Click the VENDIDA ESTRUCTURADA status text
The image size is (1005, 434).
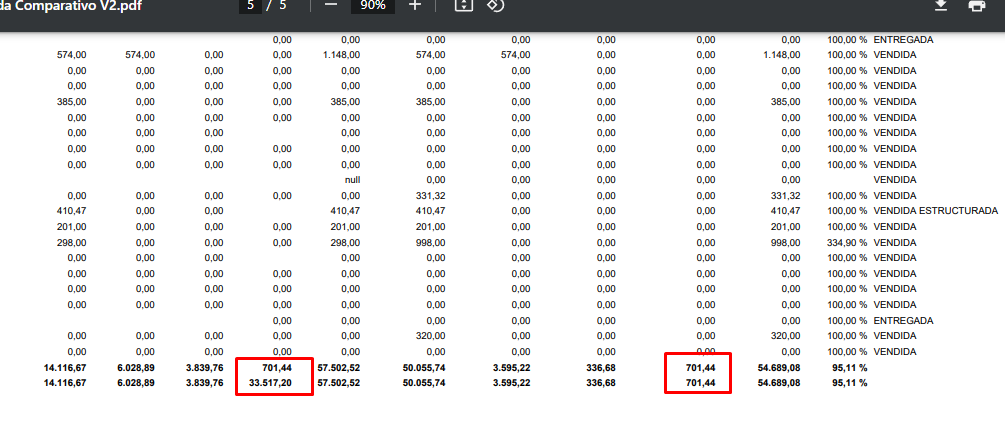(x=935, y=211)
